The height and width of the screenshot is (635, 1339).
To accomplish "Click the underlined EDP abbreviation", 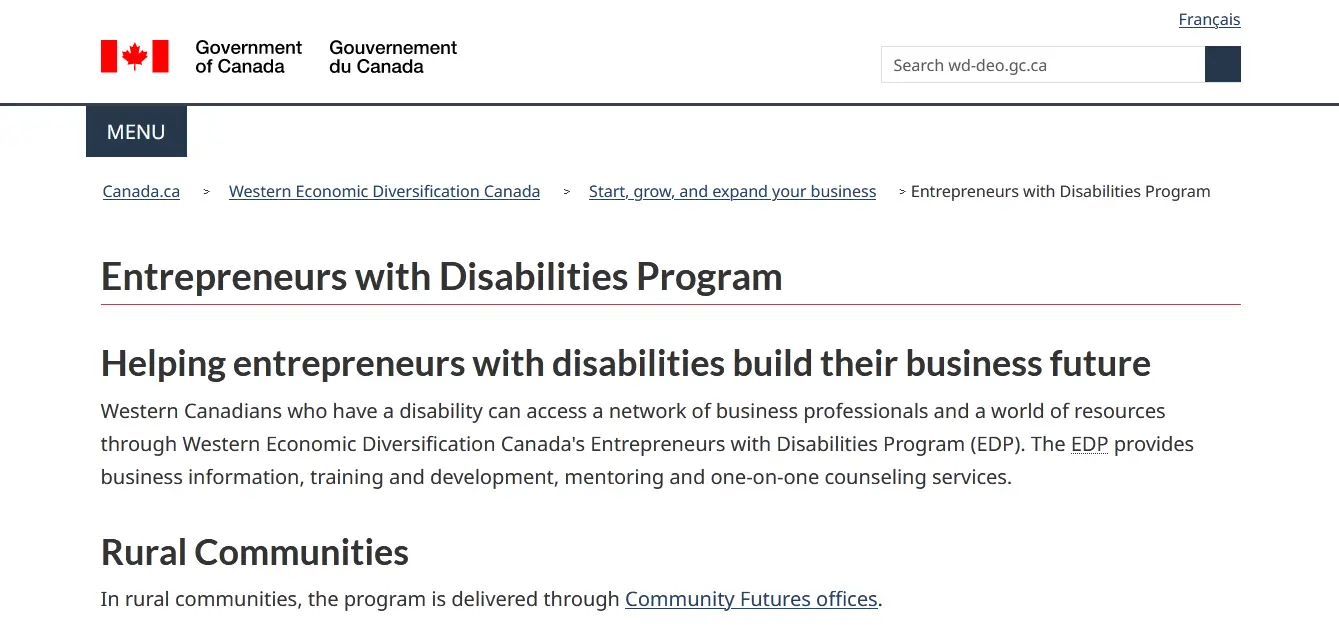I will coord(1089,444).
